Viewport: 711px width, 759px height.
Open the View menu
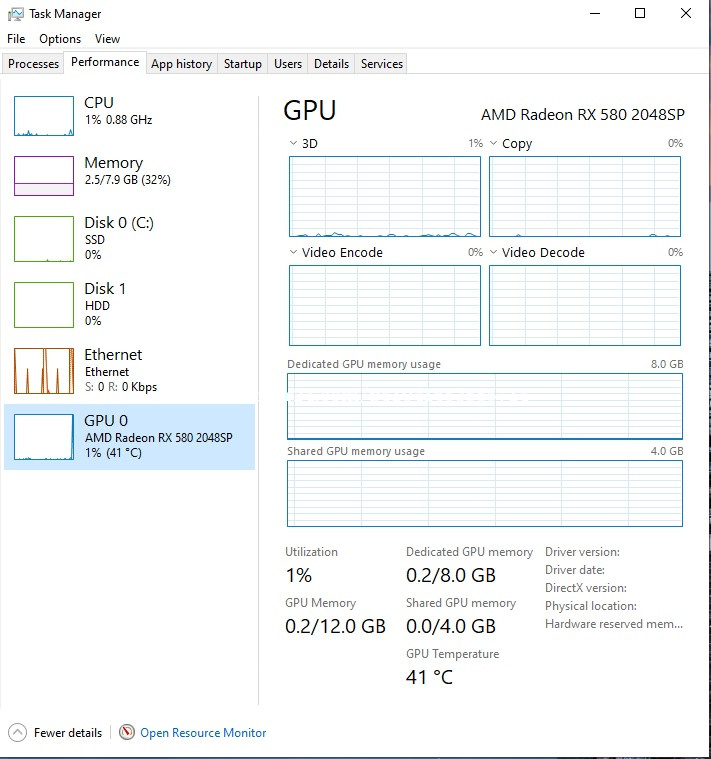[107, 39]
